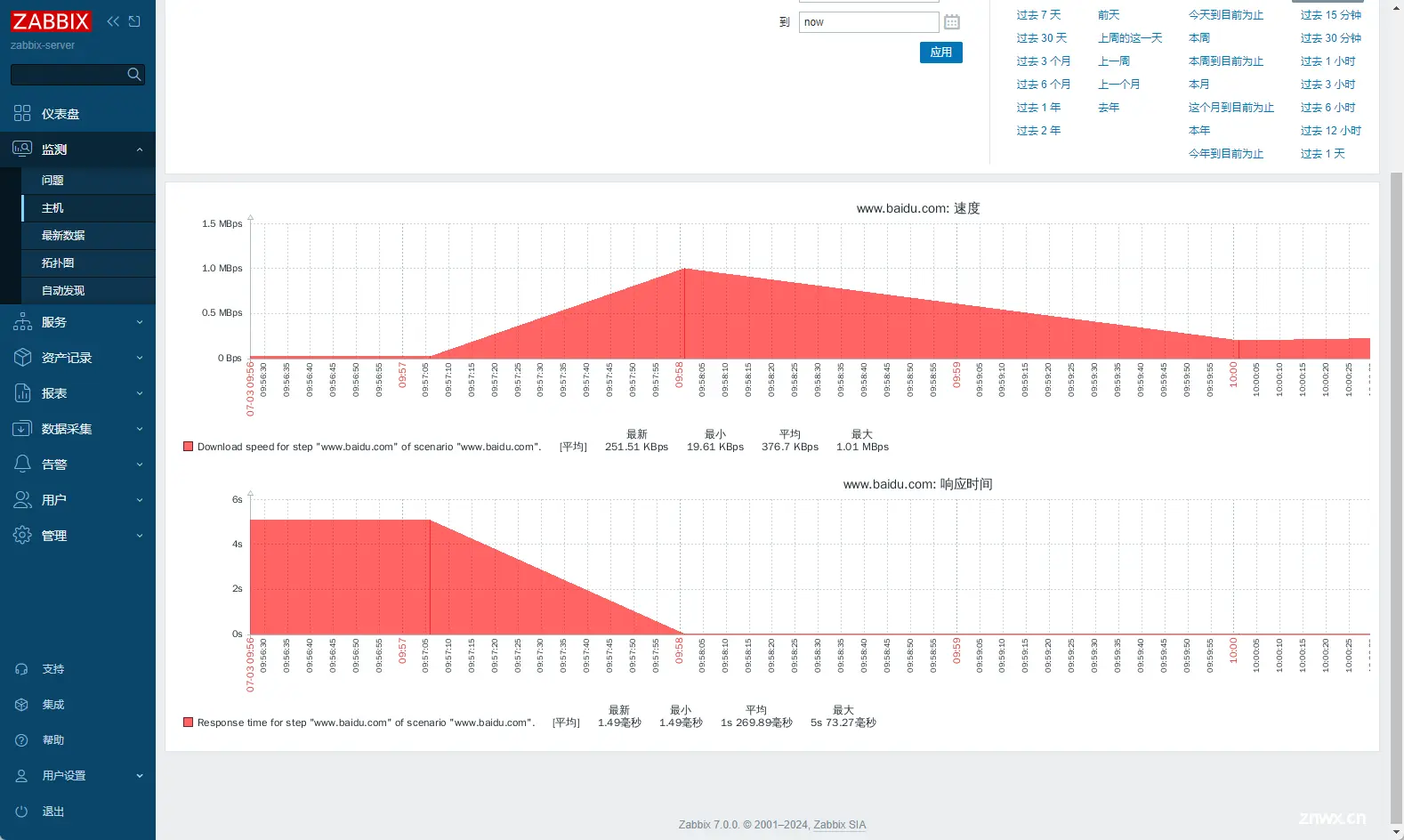Screen dimensions: 1404x840
Task: Expand the 资产记录 menu chevron
Action: 140,358
